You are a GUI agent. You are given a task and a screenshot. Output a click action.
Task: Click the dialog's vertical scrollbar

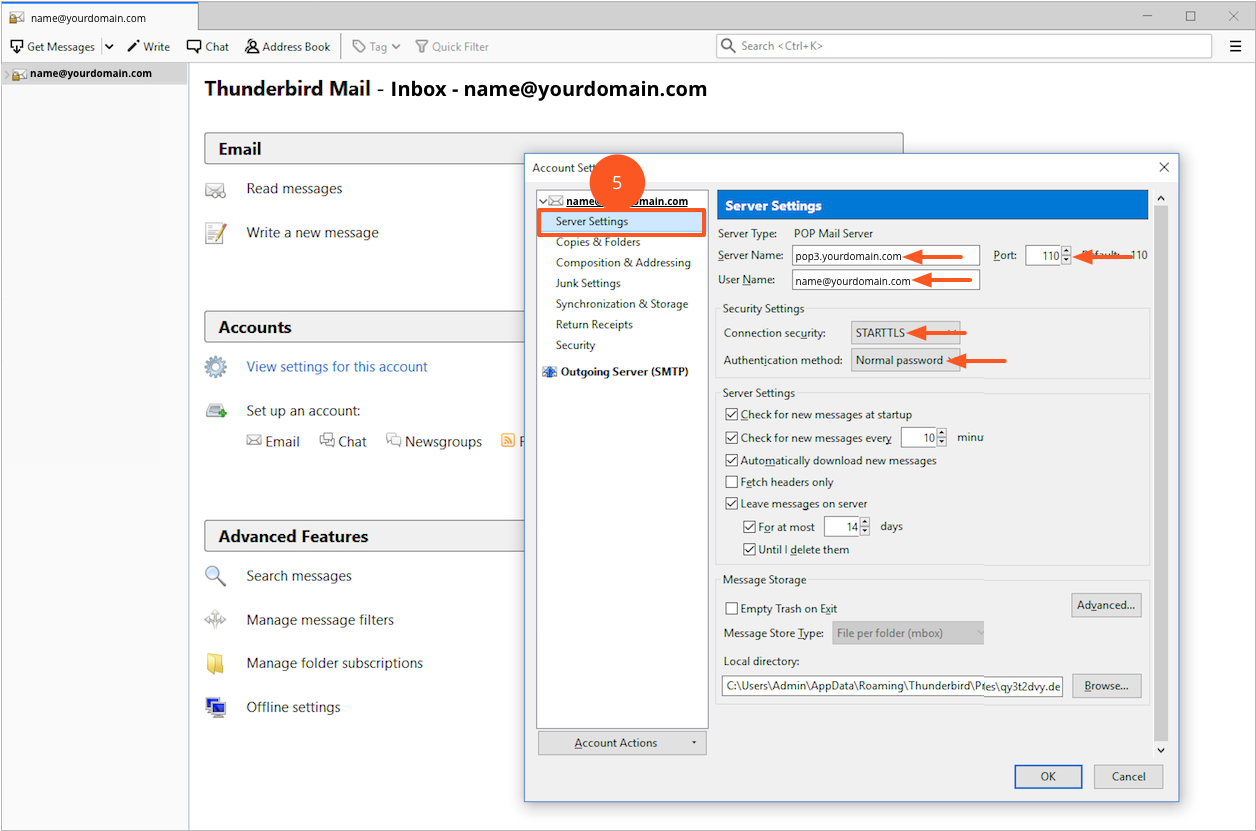[x=1160, y=470]
